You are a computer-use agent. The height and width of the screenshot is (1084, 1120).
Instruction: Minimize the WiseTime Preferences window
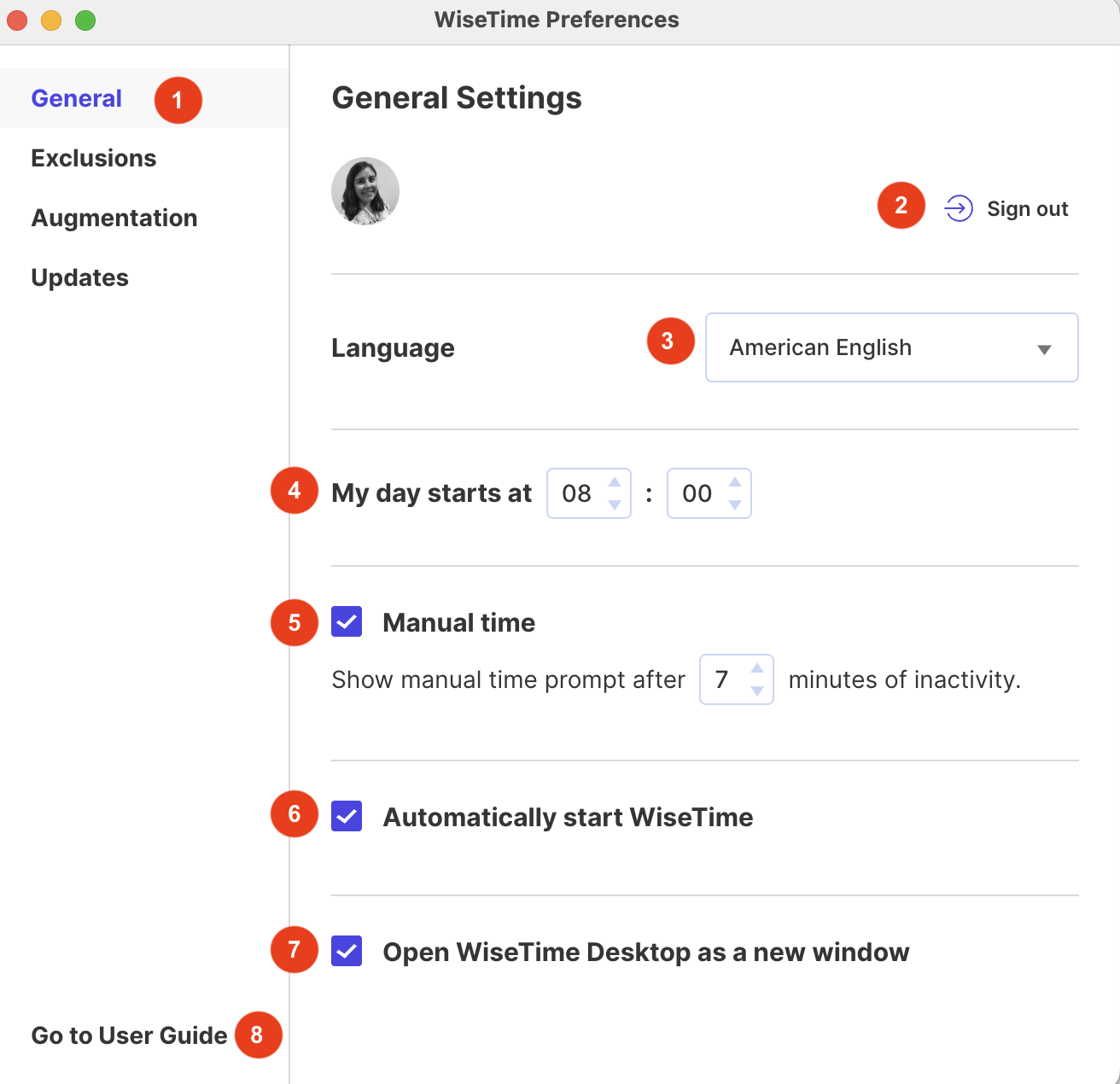tap(51, 20)
